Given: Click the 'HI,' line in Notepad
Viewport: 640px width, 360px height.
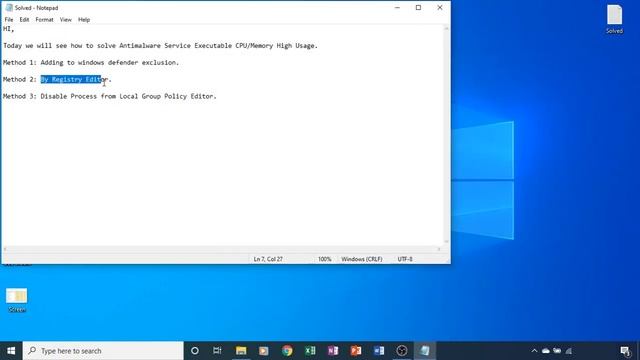Looking at the screenshot, I should point(9,29).
